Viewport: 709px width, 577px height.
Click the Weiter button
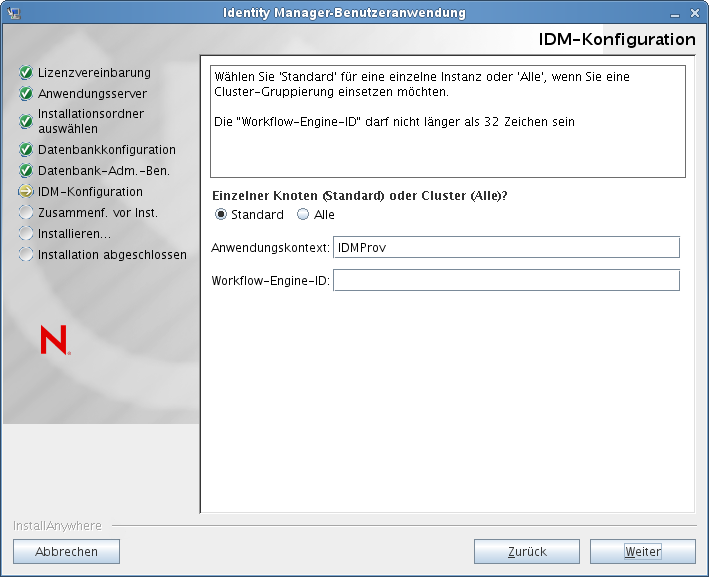643,552
